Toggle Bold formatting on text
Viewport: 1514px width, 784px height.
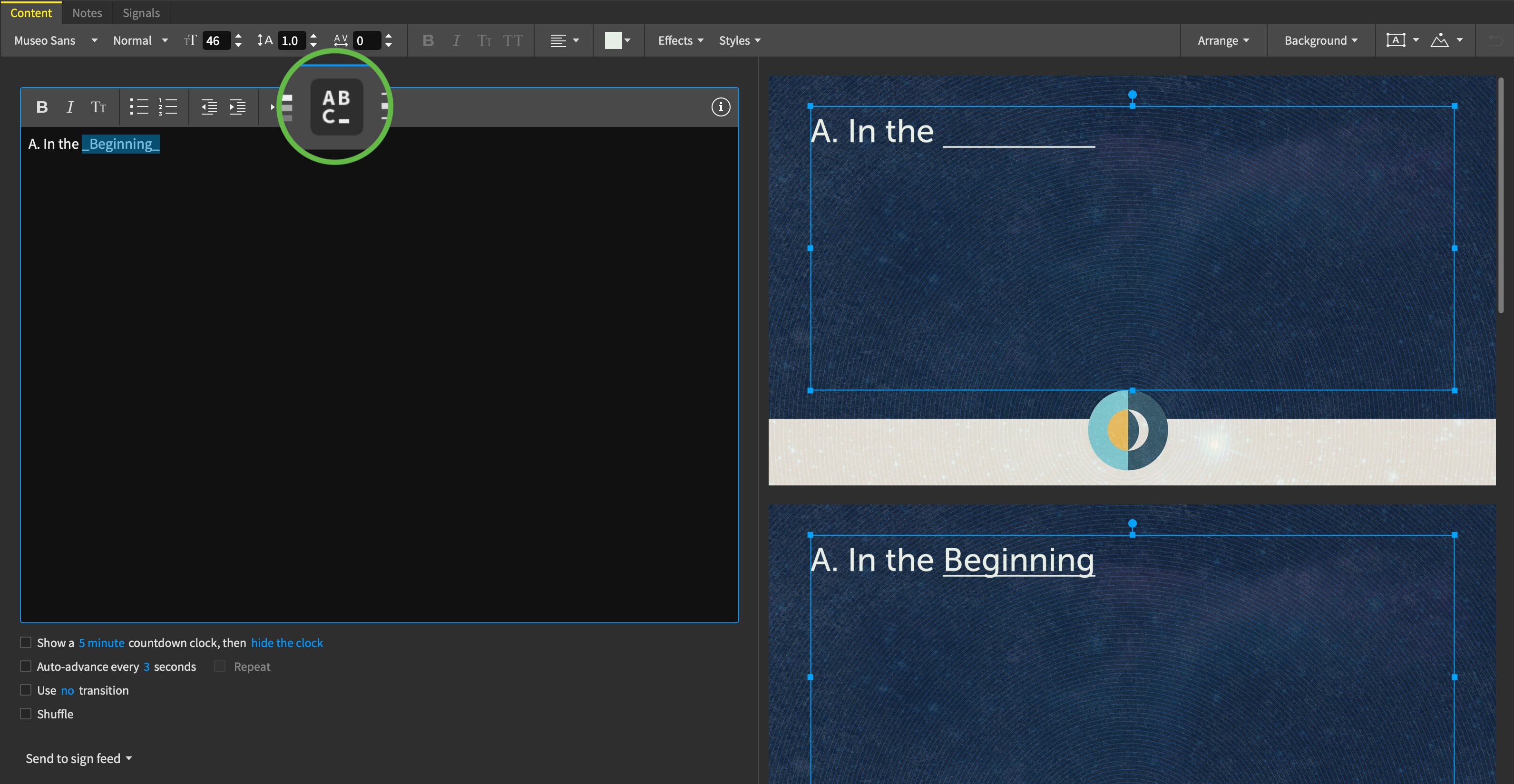click(40, 106)
